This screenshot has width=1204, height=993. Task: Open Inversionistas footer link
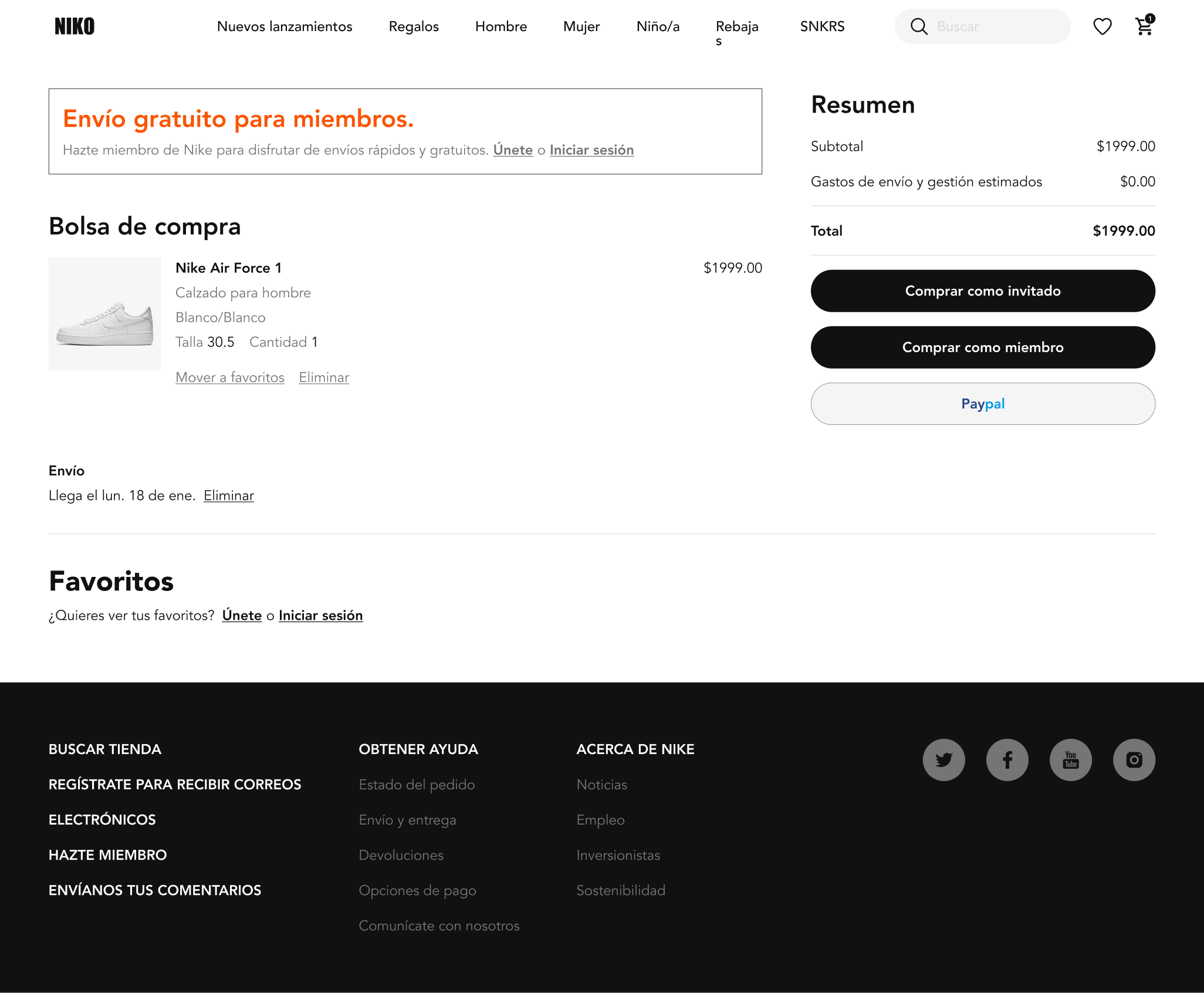pyautogui.click(x=618, y=854)
